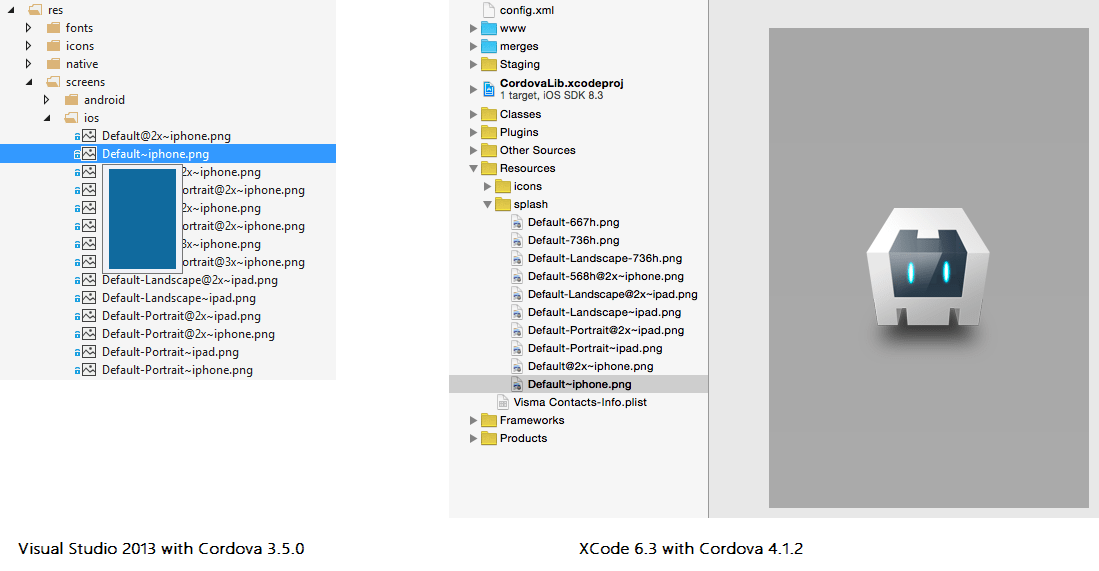
Task: Expand the Classes group
Action: [473, 114]
